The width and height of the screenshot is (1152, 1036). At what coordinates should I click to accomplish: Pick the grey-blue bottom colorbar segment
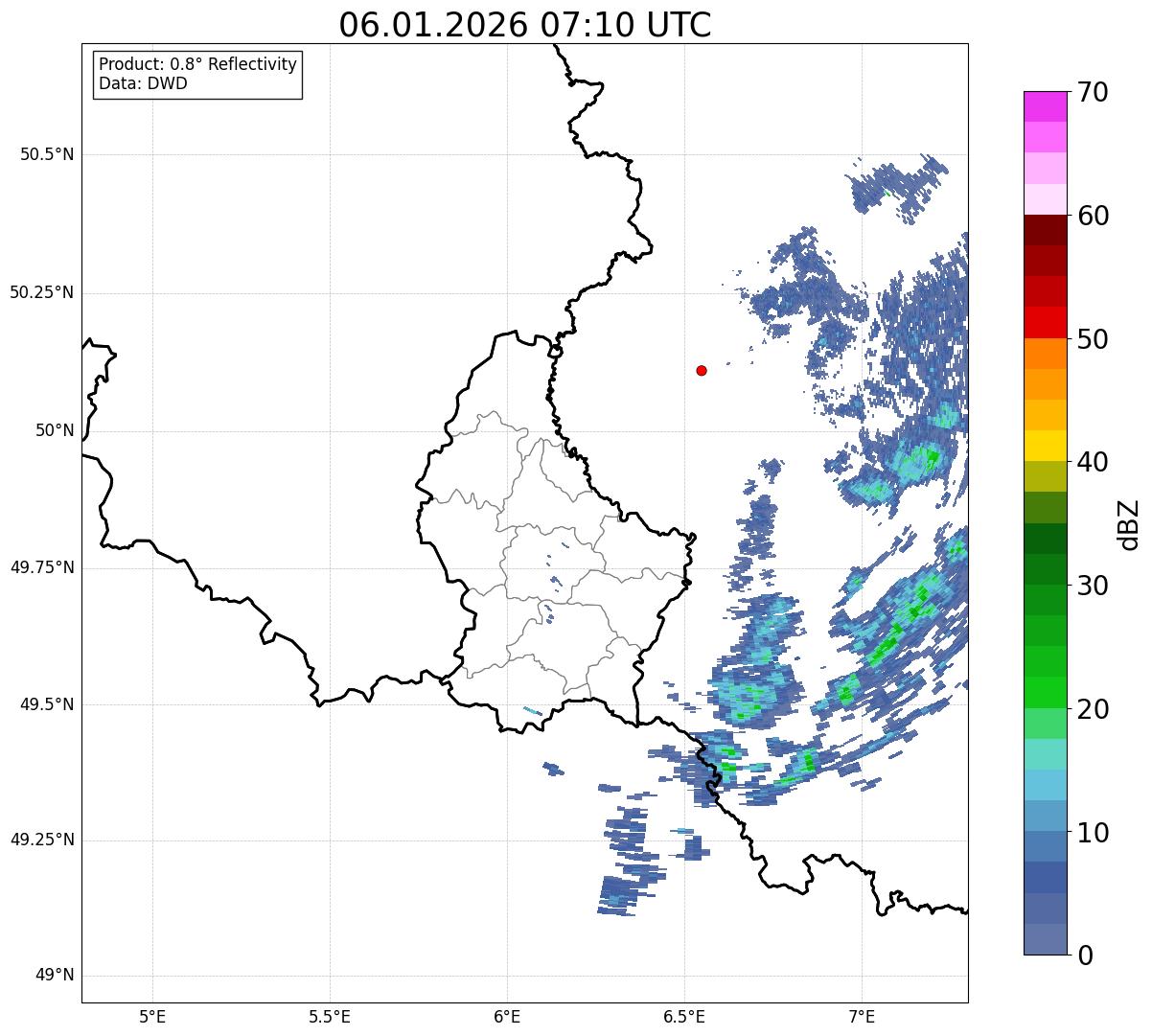[1046, 939]
